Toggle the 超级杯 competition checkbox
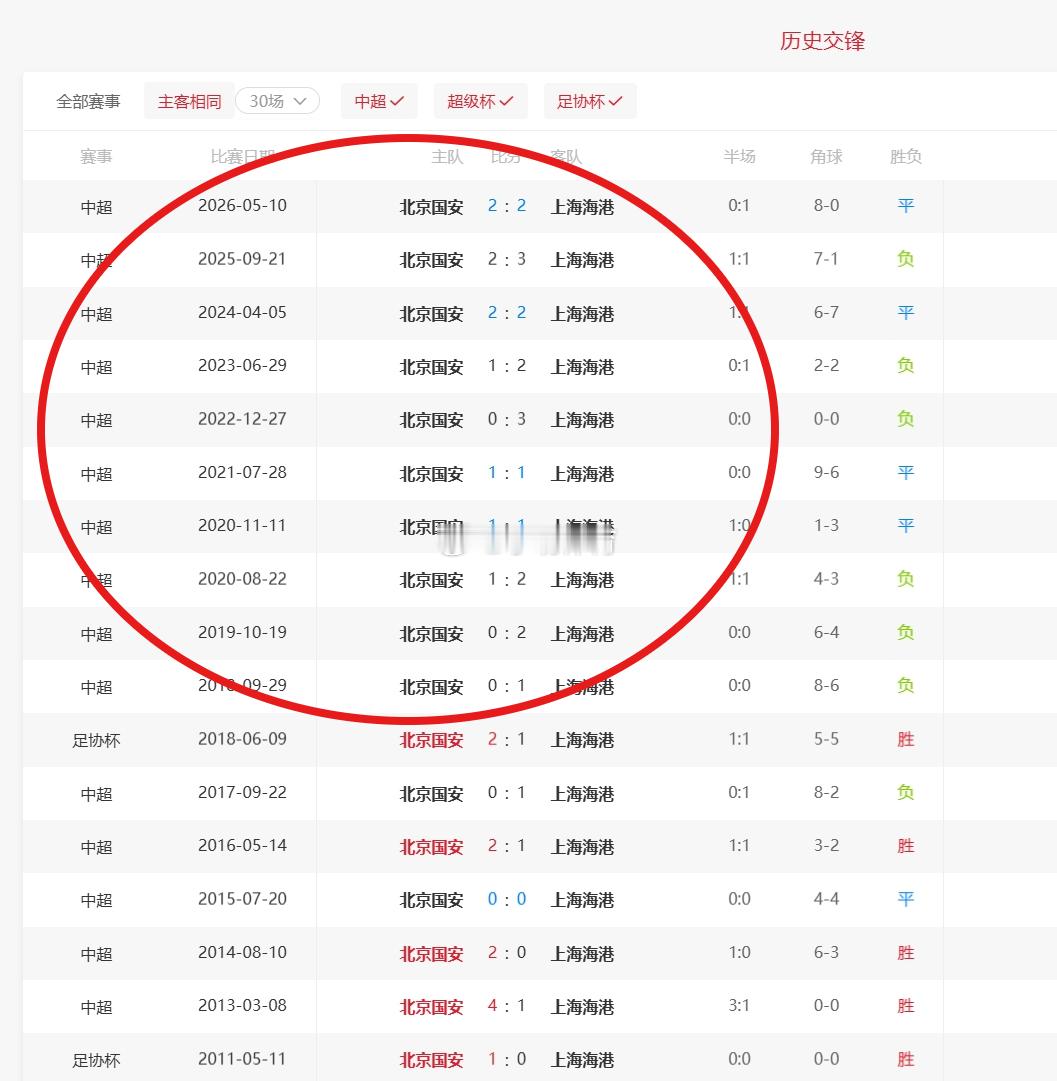Screen dimensions: 1057x1081 pyautogui.click(x=480, y=101)
